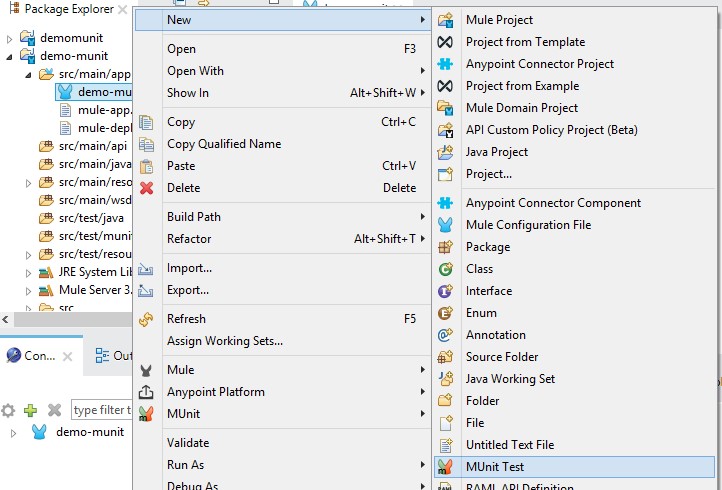
Task: Open the Run As submenu
Action: 283,465
